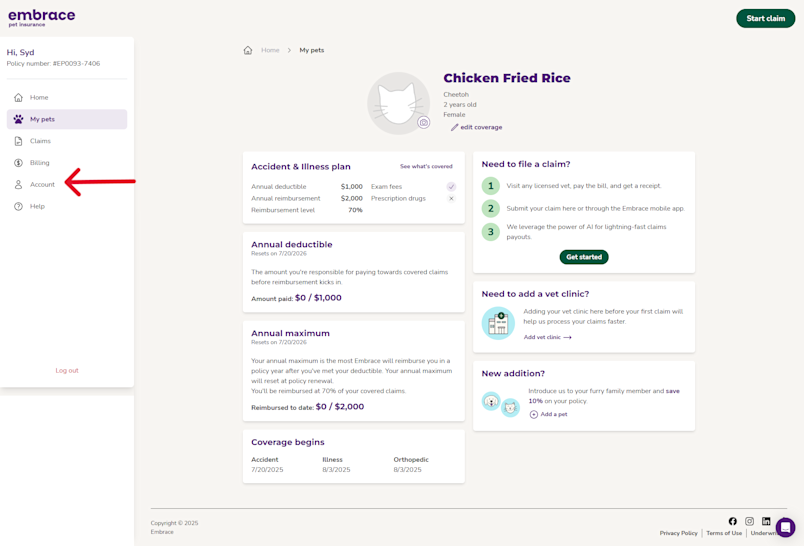This screenshot has width=804, height=546.
Task: Click the Hi, Syd greeting
Action: (21, 52)
